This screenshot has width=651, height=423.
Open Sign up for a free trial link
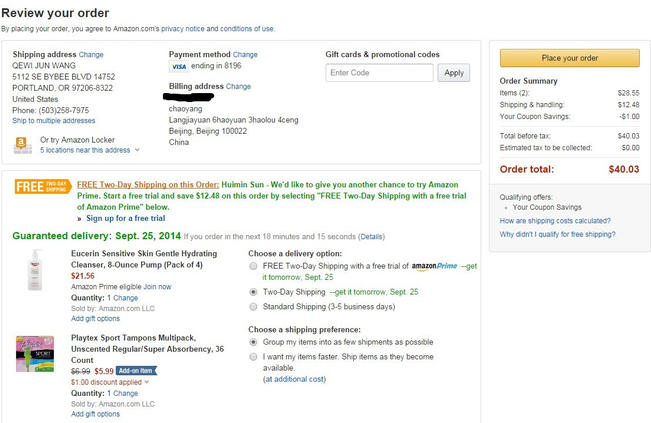point(125,218)
